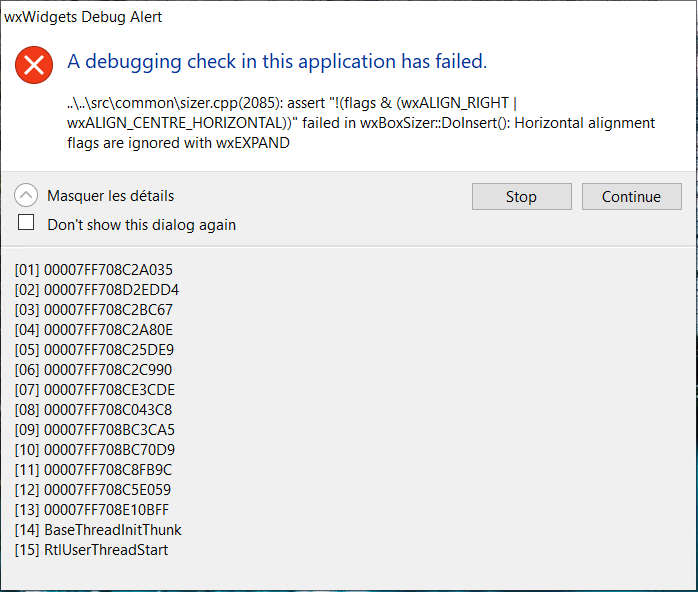This screenshot has height=592, width=698.
Task: Select stack frame [09] 00007FF708BC3CA5
Action: coord(94,430)
